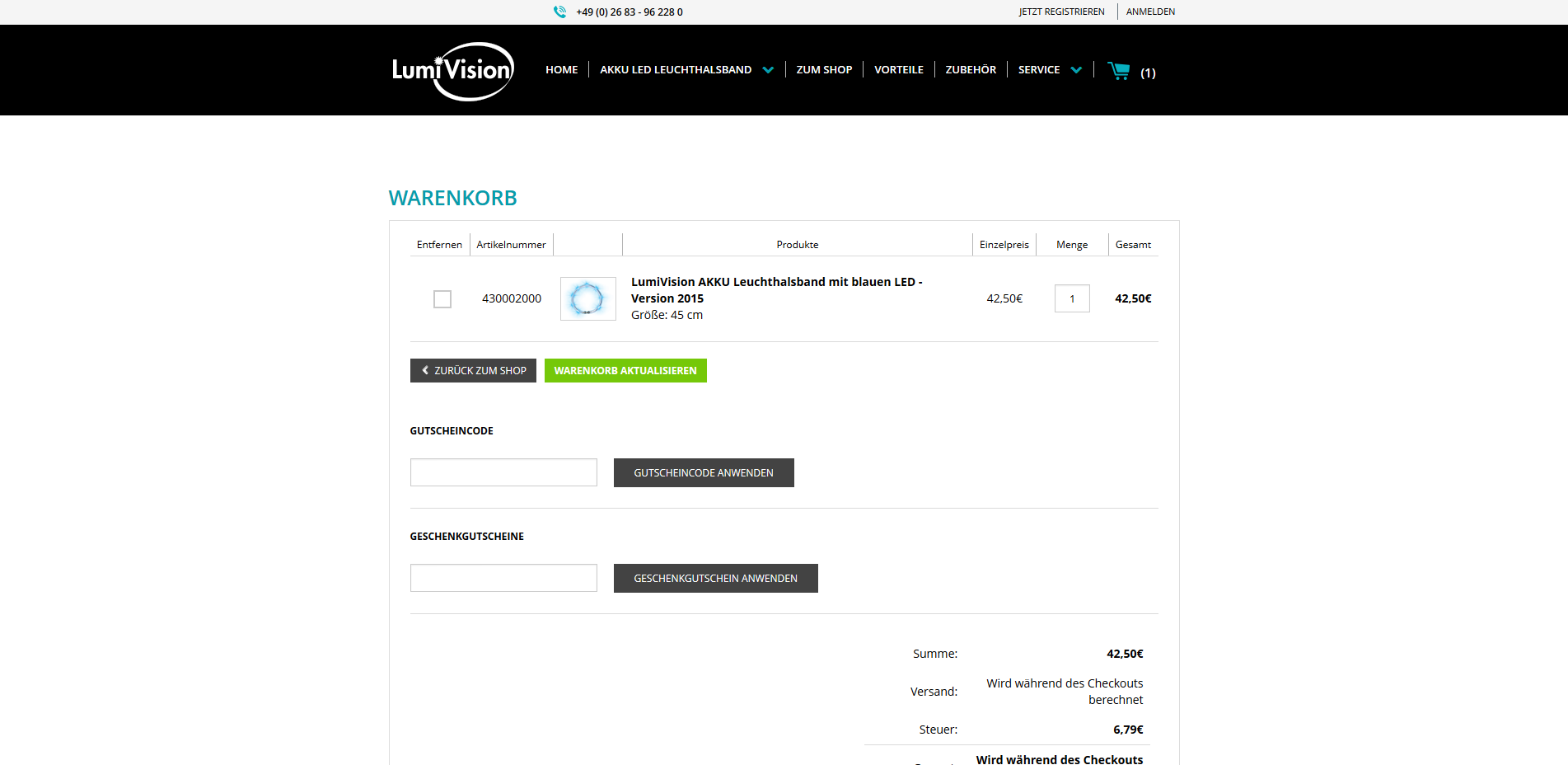The width and height of the screenshot is (1568, 765).
Task: Go to the Home menu item
Action: [562, 70]
